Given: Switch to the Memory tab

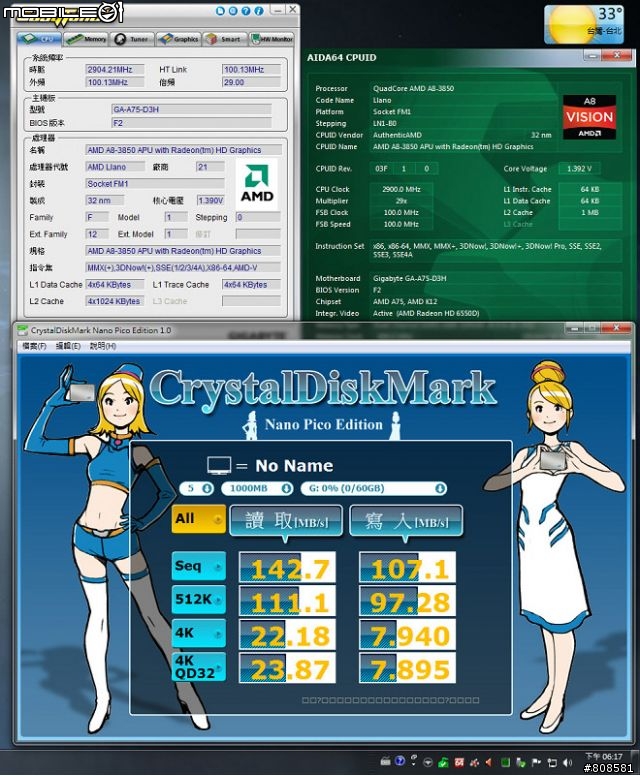Looking at the screenshot, I should coord(86,39).
